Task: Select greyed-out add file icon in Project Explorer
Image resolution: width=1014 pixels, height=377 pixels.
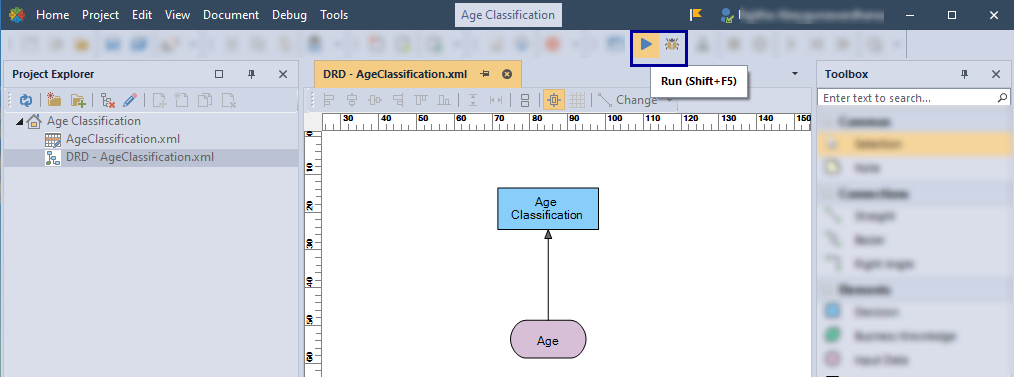Action: [159, 100]
